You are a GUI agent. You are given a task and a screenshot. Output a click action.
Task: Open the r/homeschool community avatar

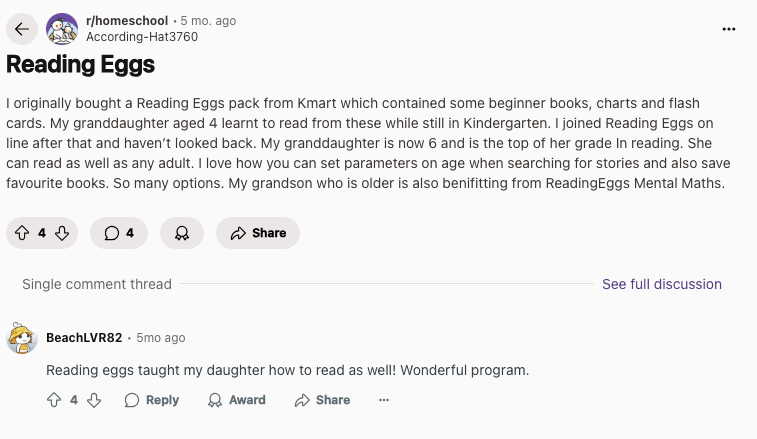[62, 29]
